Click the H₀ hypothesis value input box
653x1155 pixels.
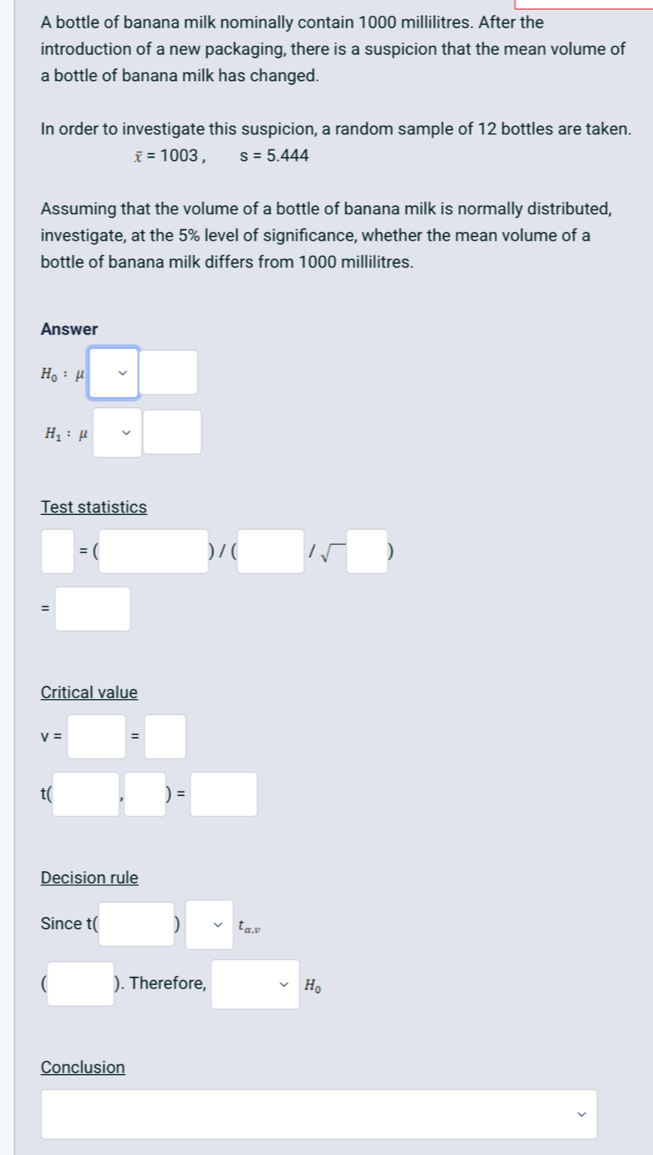tap(171, 372)
